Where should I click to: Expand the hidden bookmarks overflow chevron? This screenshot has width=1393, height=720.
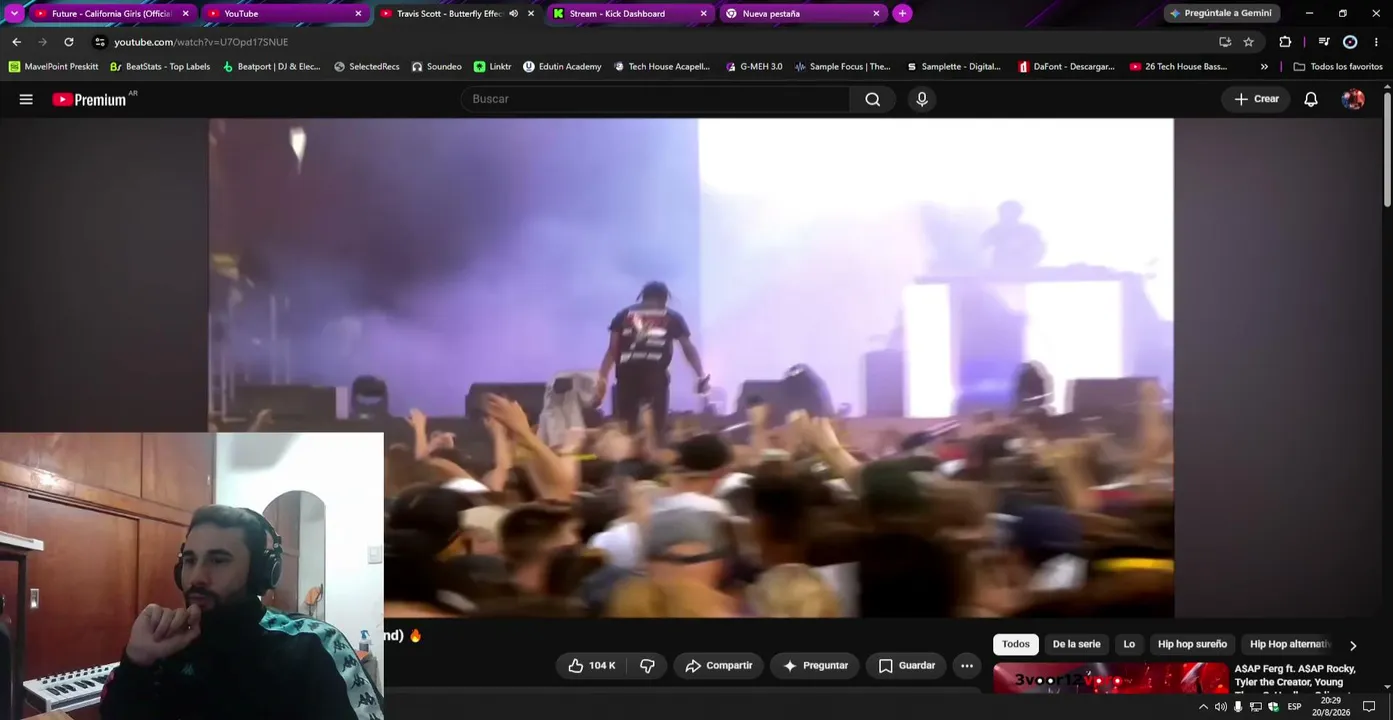pyautogui.click(x=1264, y=67)
